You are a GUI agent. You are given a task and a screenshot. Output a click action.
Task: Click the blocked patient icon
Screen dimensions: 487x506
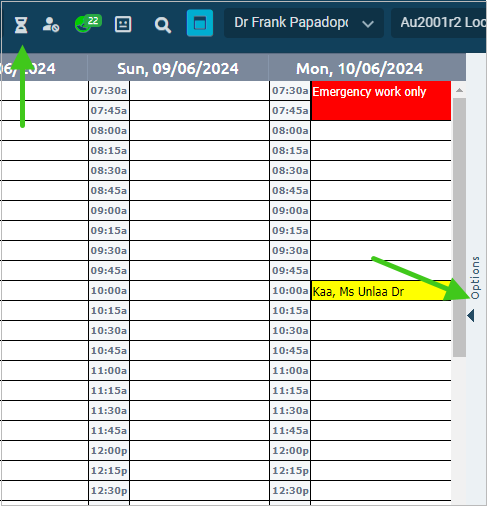(x=51, y=25)
